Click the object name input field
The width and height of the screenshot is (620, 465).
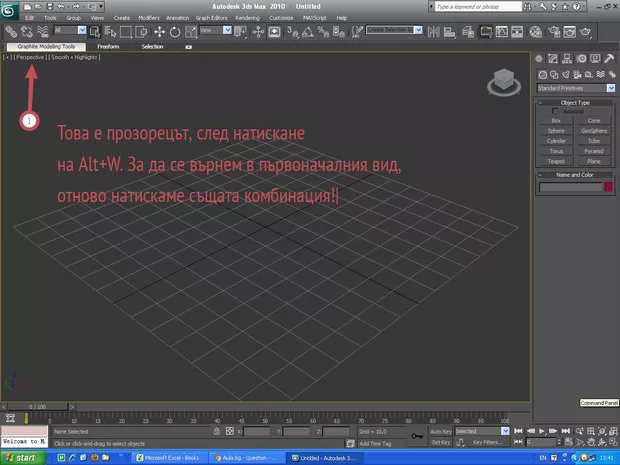click(570, 186)
